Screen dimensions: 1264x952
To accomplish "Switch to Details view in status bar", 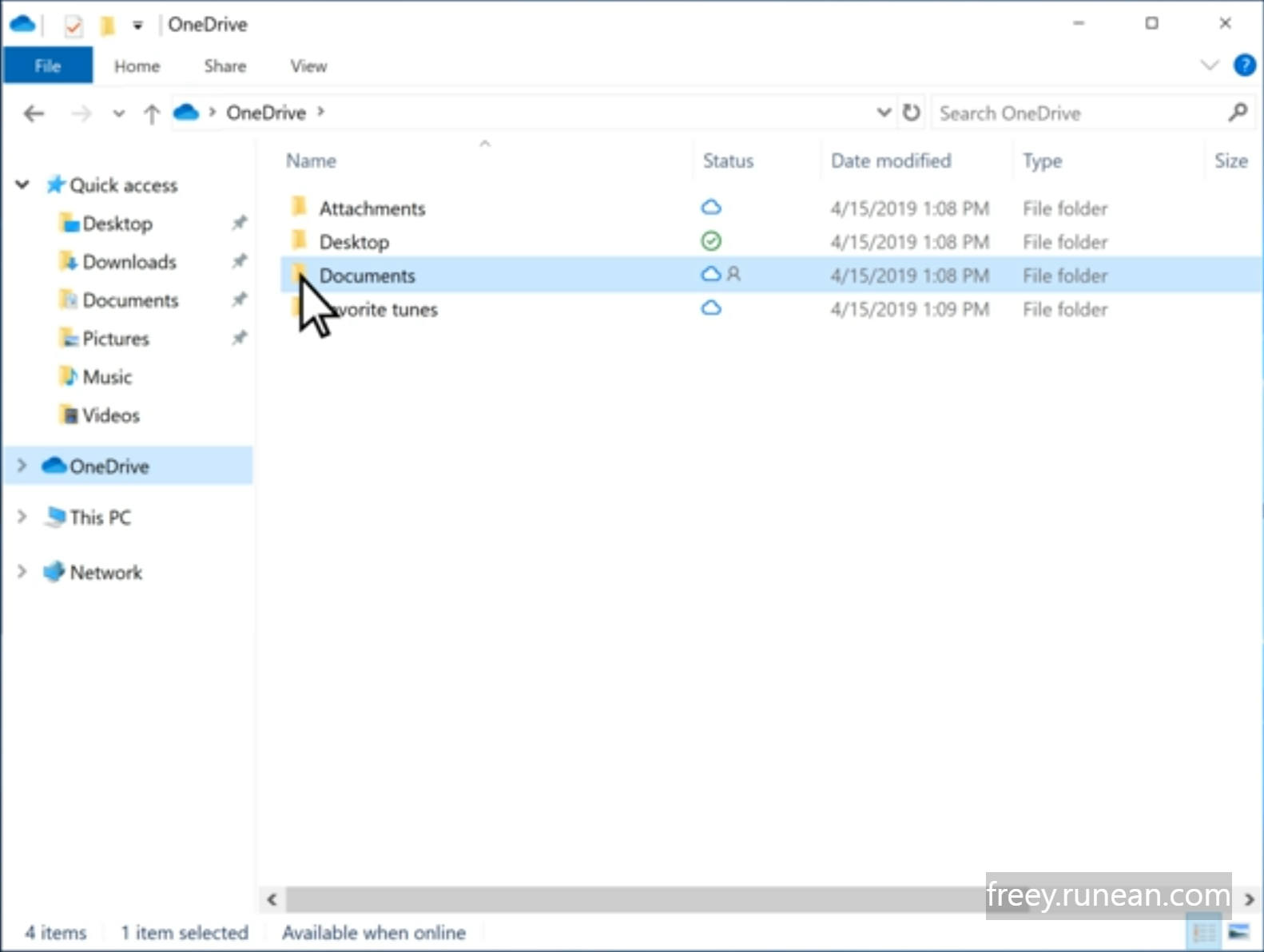I will tap(1204, 932).
